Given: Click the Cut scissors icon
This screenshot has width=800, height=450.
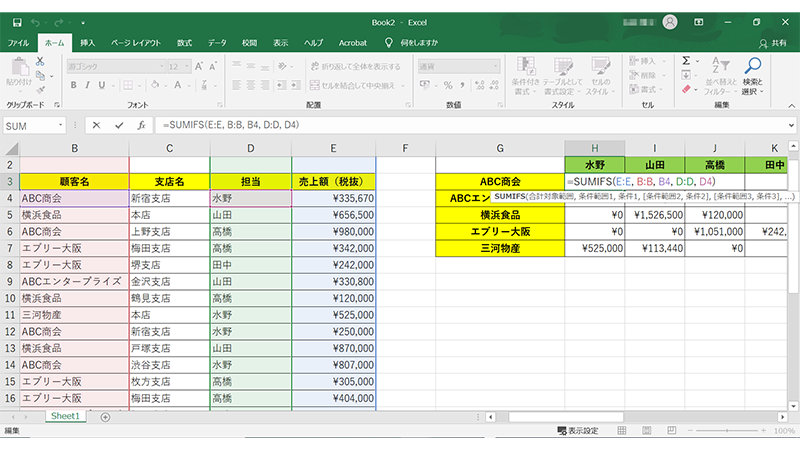Looking at the screenshot, I should pos(40,61).
